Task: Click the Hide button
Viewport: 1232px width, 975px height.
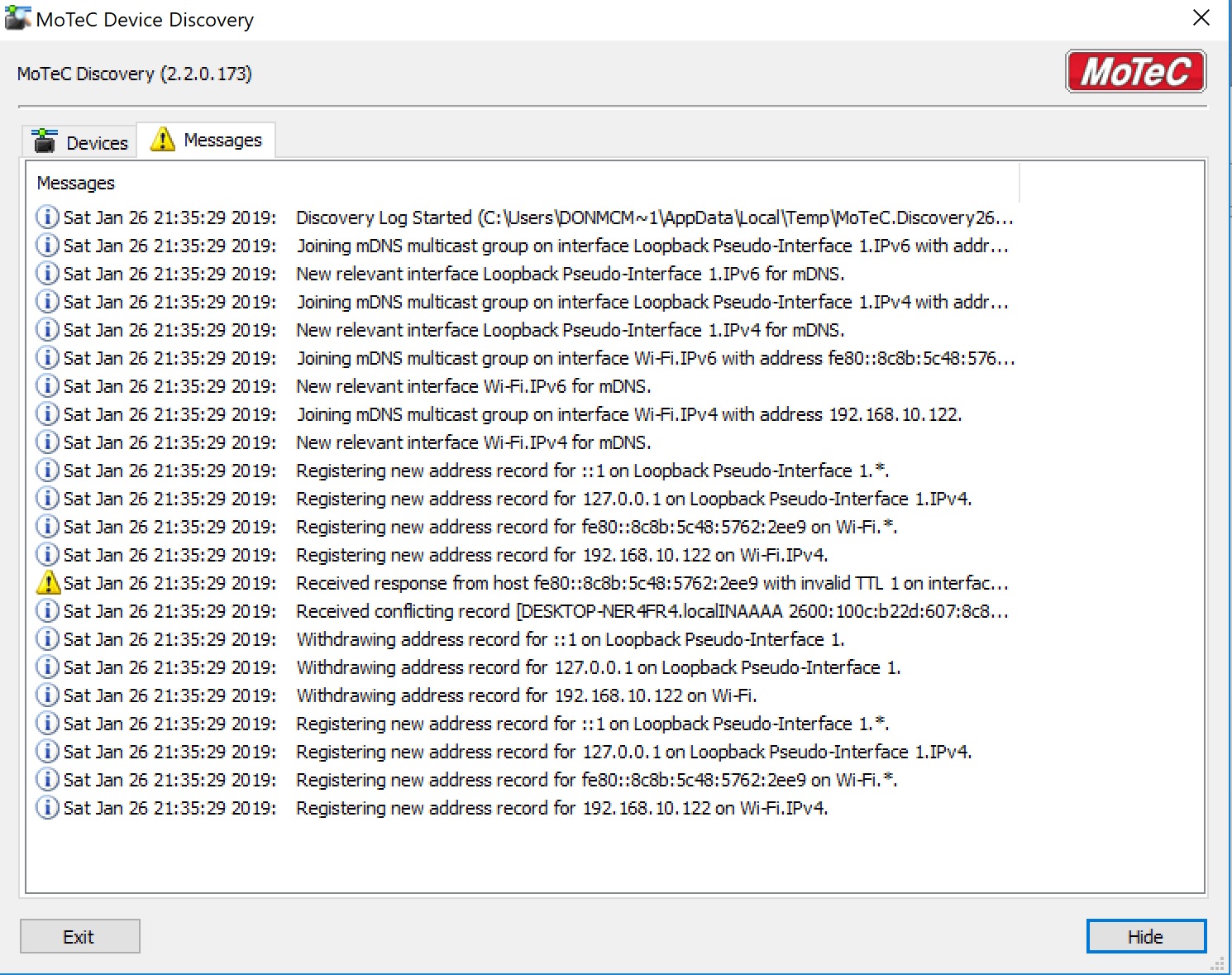Action: pyautogui.click(x=1146, y=936)
